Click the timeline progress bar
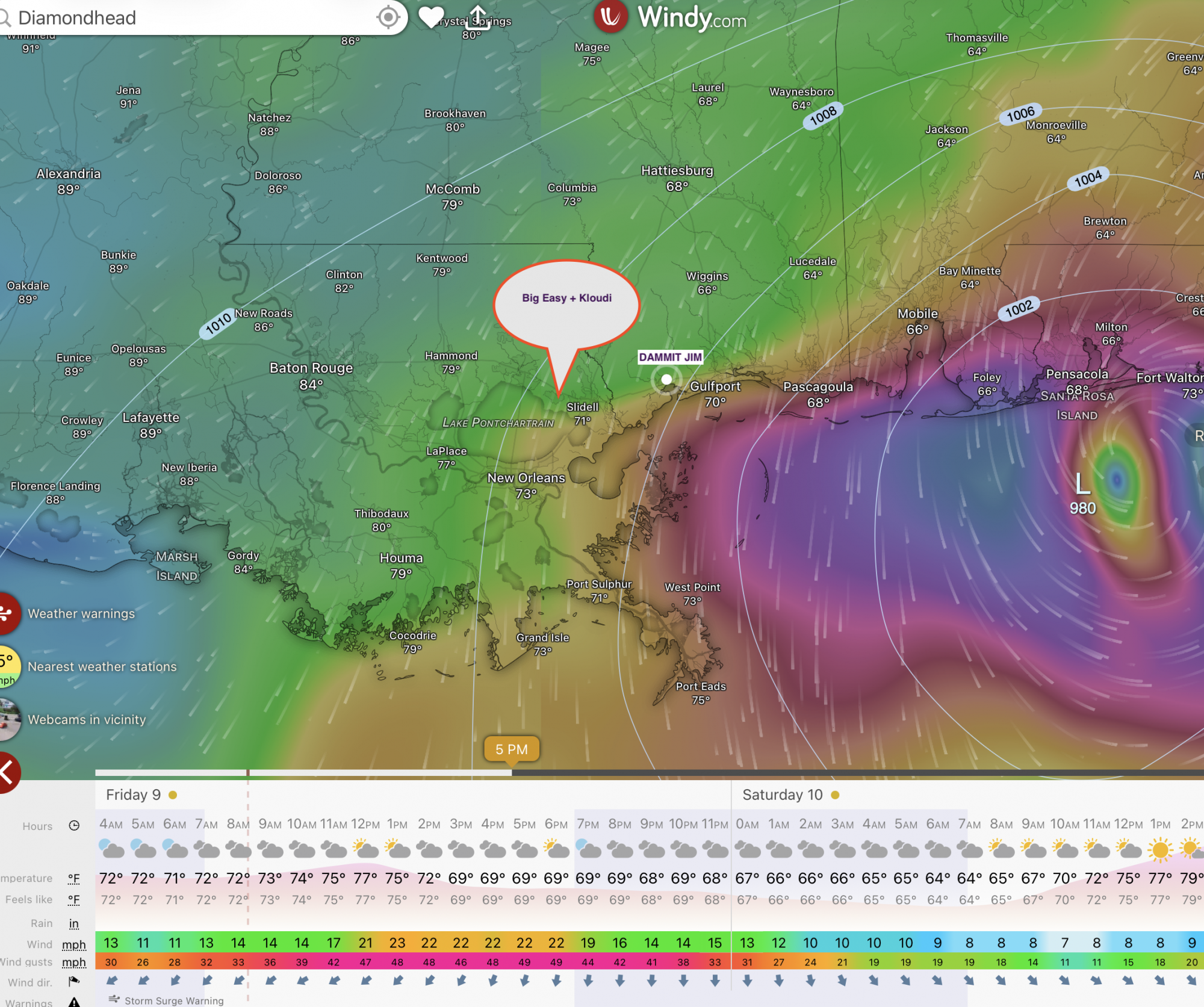Screen dimensions: 1204x1007 point(650,772)
